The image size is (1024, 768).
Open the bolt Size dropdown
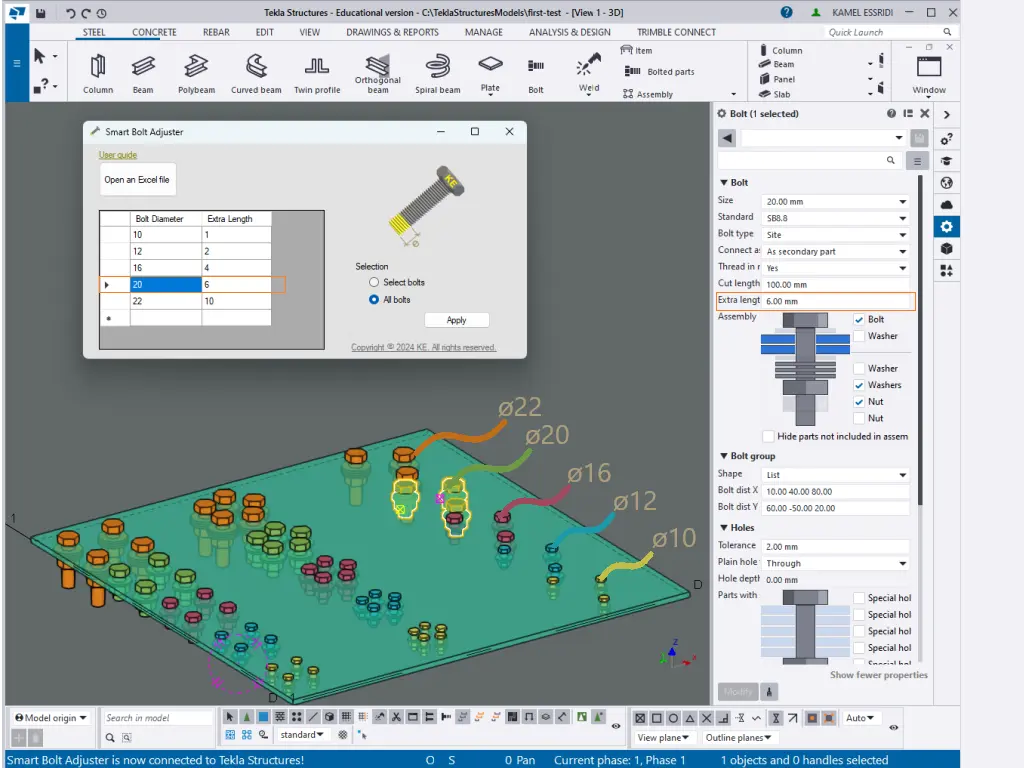(902, 201)
